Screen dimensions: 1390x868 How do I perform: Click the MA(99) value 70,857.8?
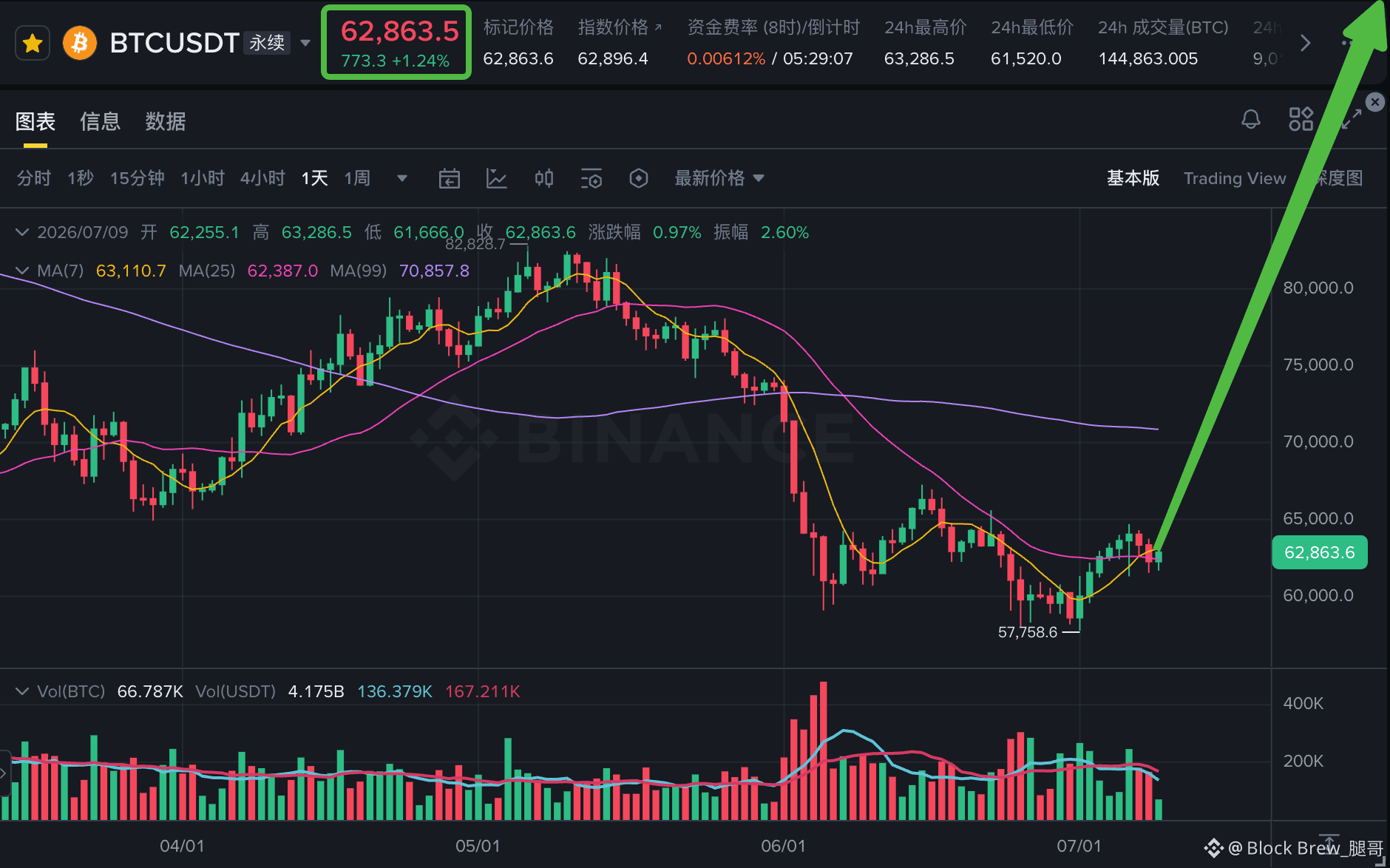point(434,271)
